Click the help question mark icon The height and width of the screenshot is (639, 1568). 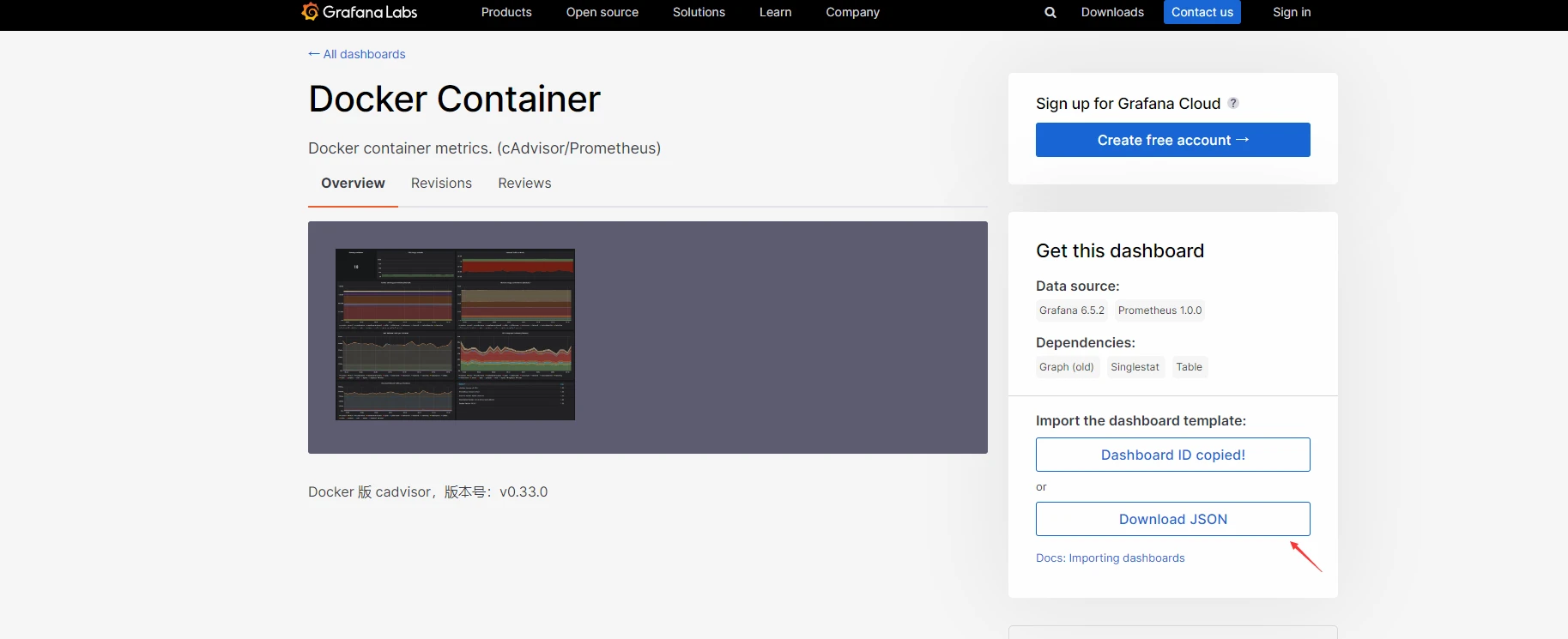click(x=1233, y=103)
